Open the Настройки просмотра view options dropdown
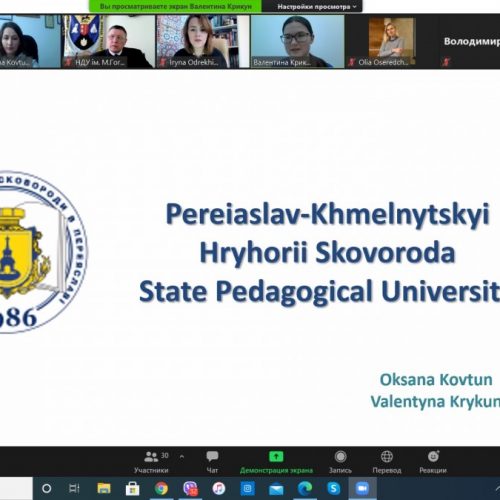 (x=317, y=6)
